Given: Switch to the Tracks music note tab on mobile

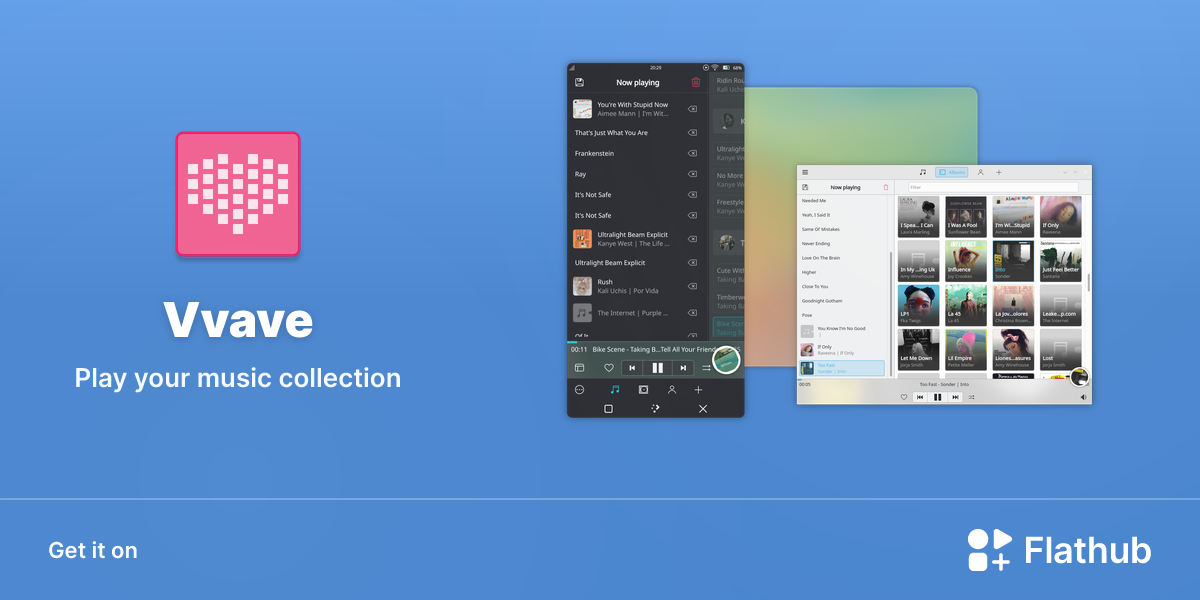Looking at the screenshot, I should point(615,389).
